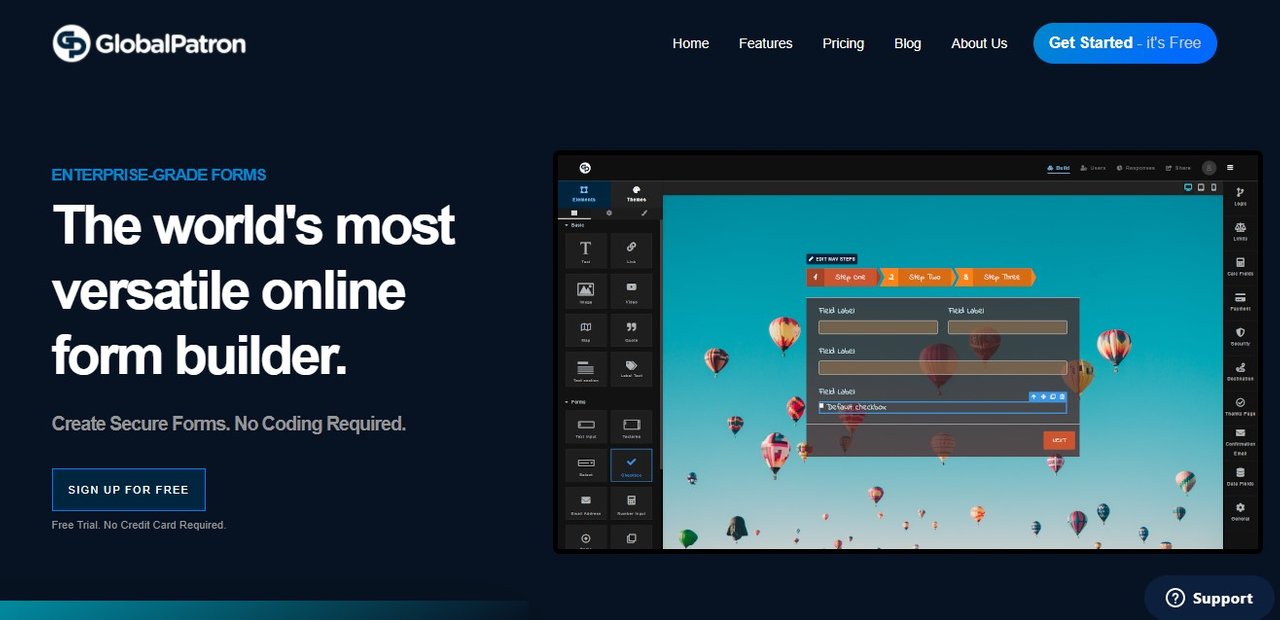Open the Blog link
The height and width of the screenshot is (620, 1280).
point(908,43)
